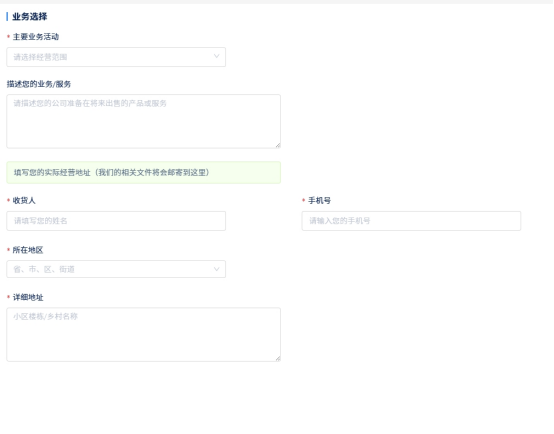The image size is (554, 434).
Task: Focus the 描述您的业务/服务 description textarea
Action: pos(143,121)
